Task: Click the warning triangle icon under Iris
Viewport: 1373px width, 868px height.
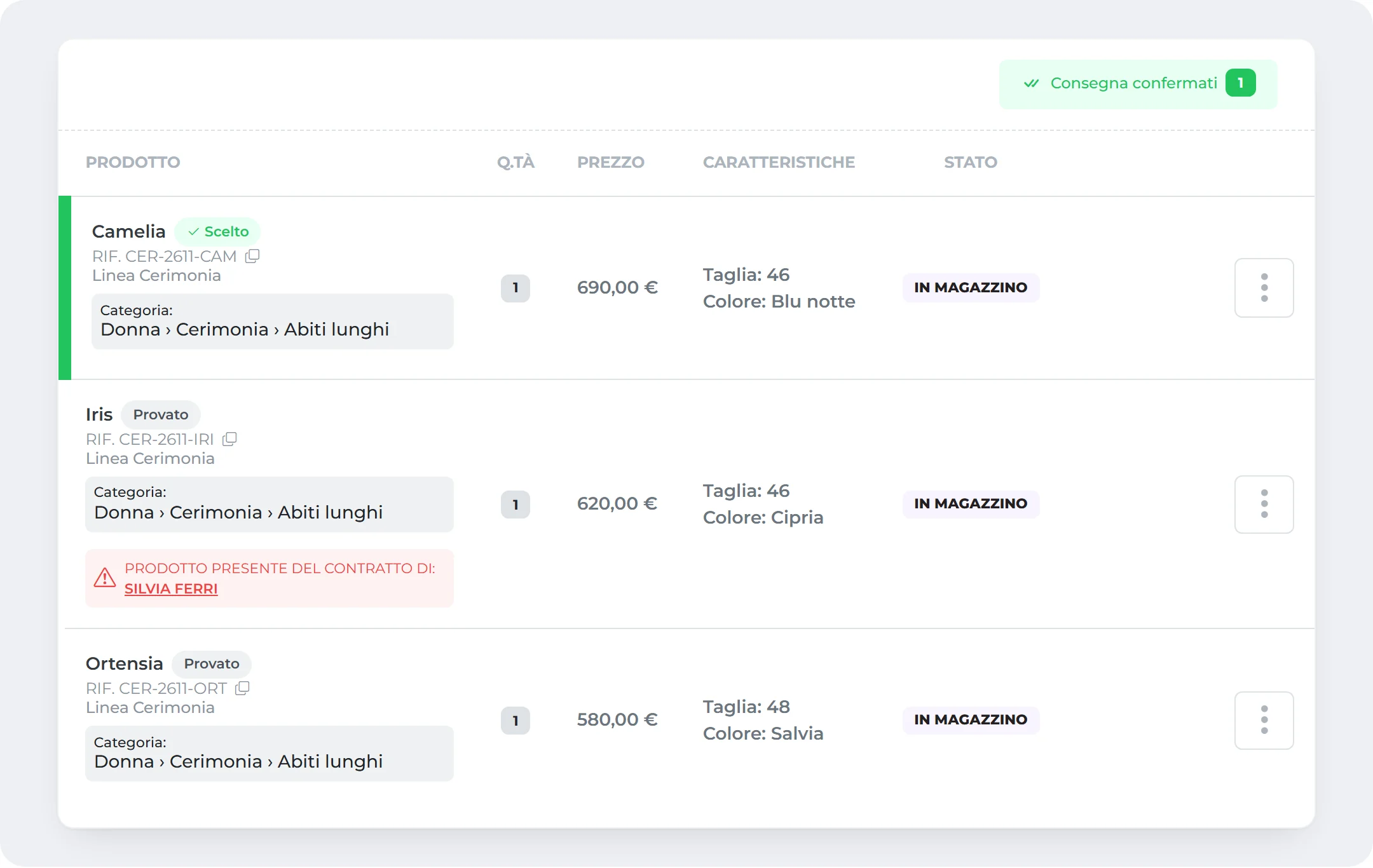Action: tap(105, 578)
